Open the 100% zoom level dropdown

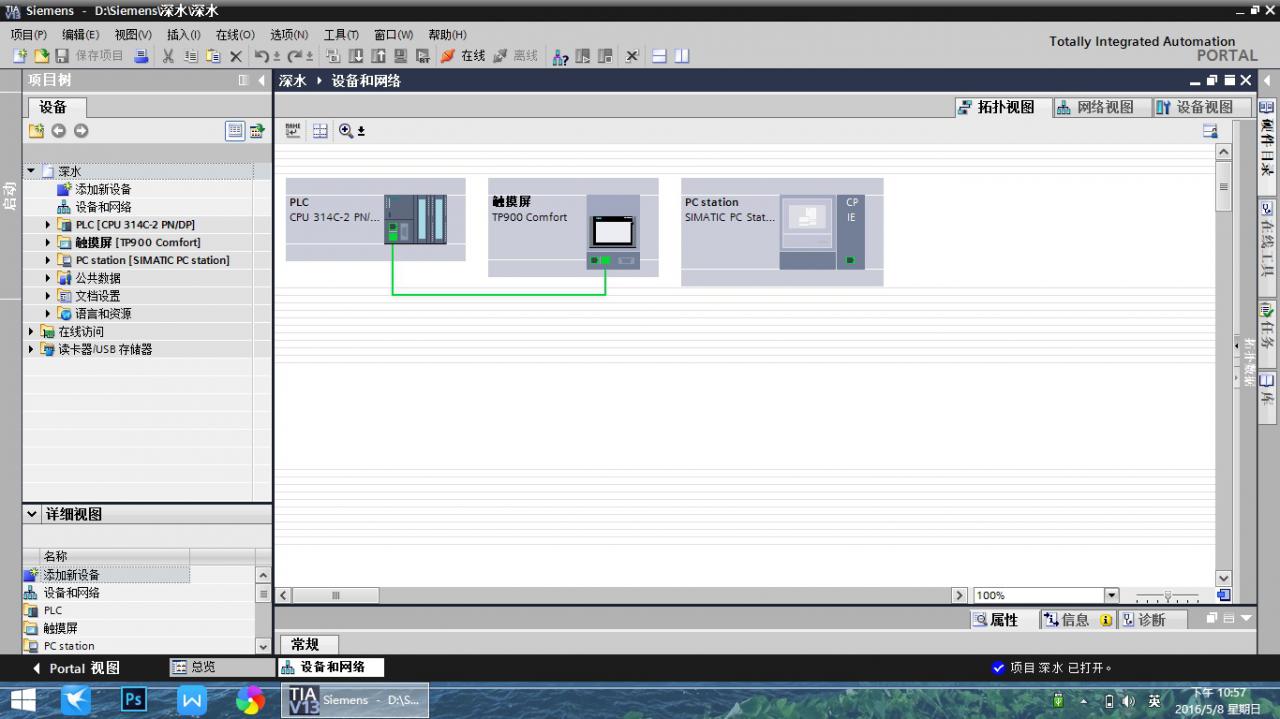(1111, 595)
